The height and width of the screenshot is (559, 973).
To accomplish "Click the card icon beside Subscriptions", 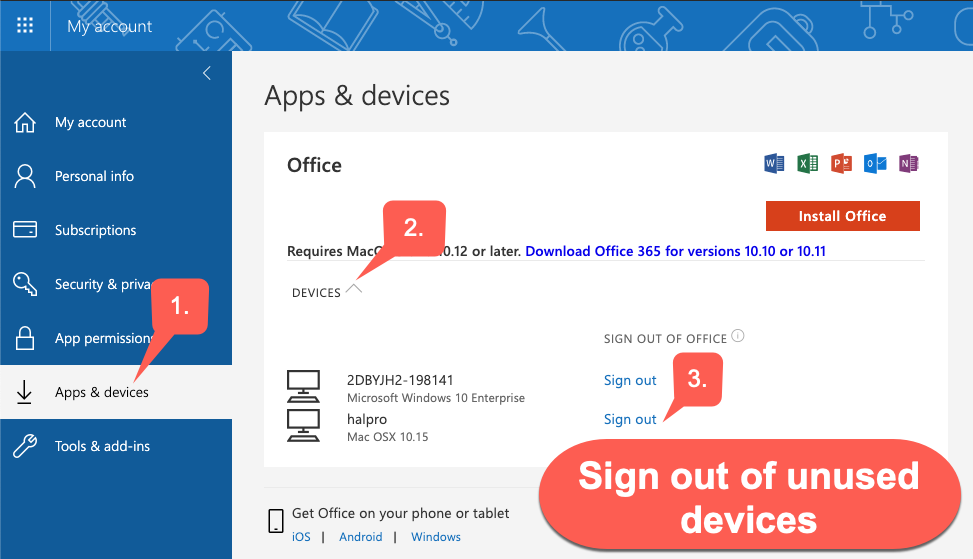I will coord(25,230).
